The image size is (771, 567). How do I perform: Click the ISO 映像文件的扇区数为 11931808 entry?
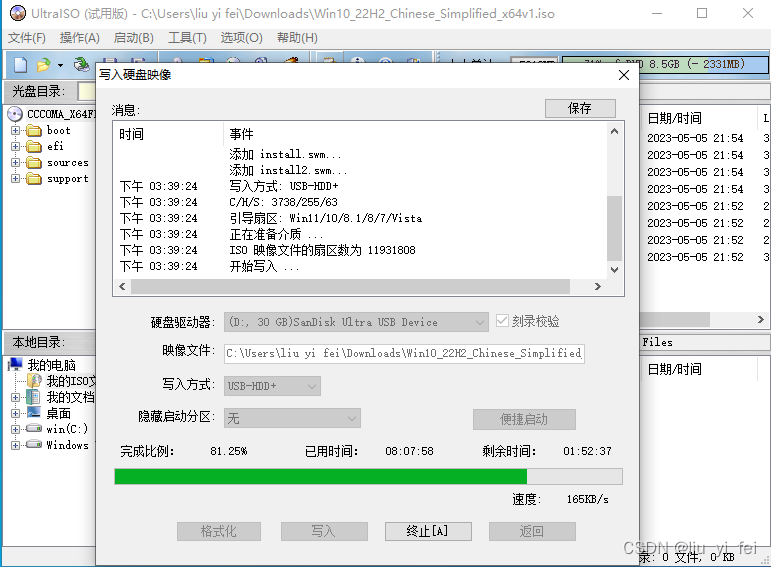pyautogui.click(x=323, y=250)
